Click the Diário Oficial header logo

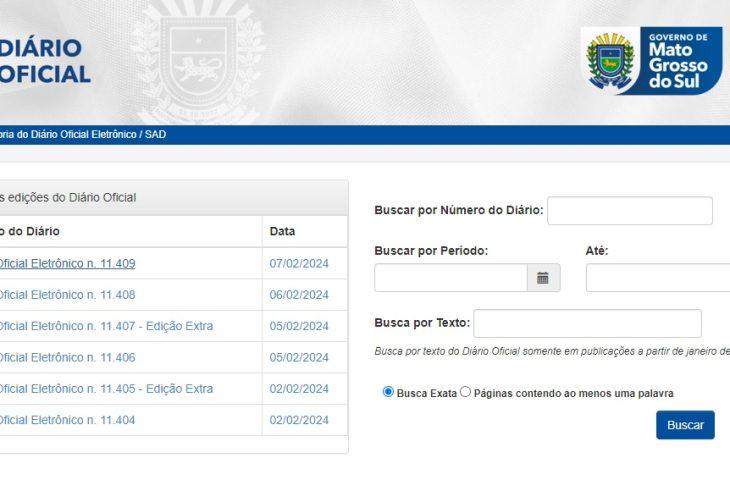pos(45,61)
